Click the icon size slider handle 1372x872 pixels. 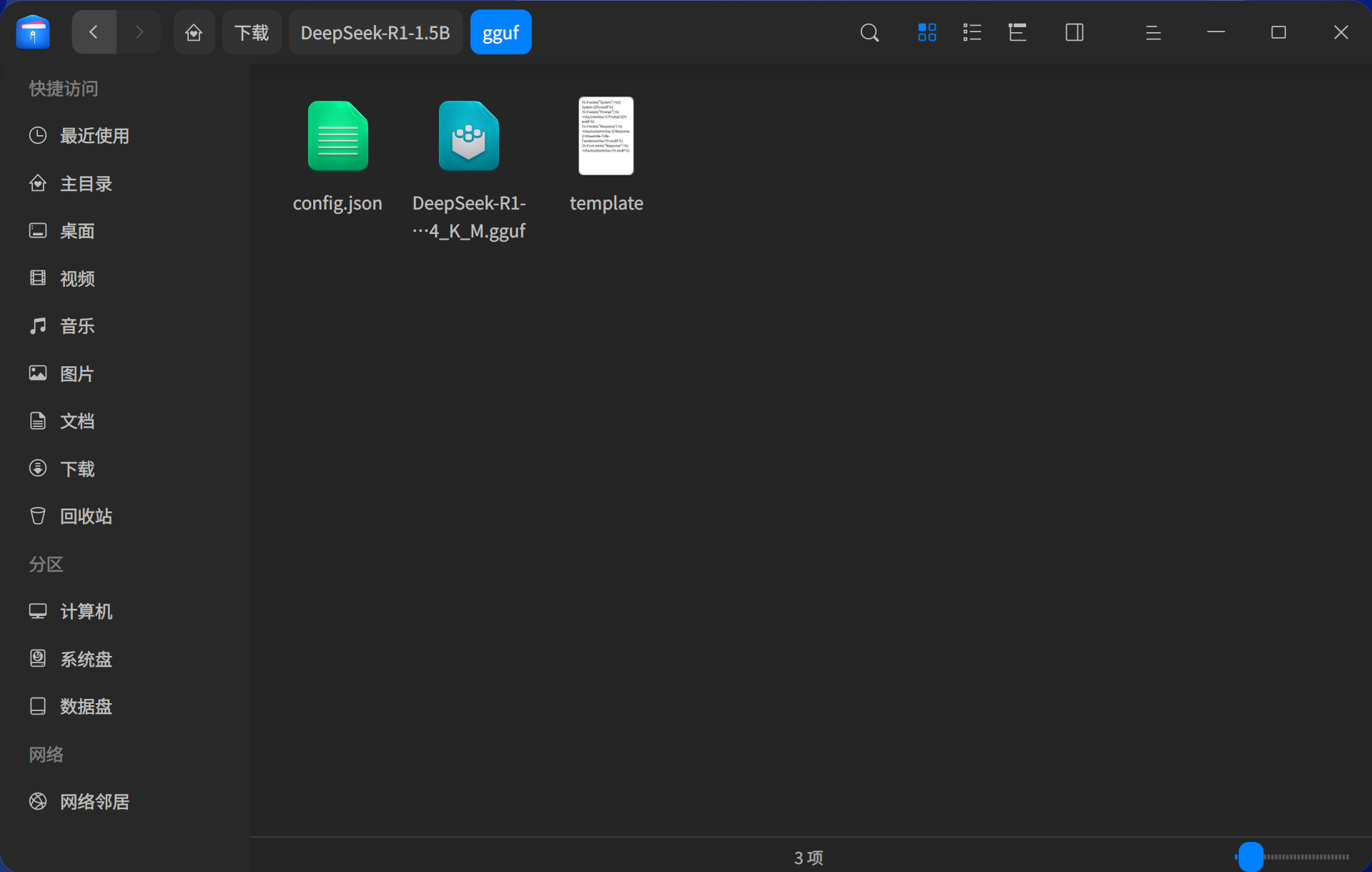coord(1250,856)
